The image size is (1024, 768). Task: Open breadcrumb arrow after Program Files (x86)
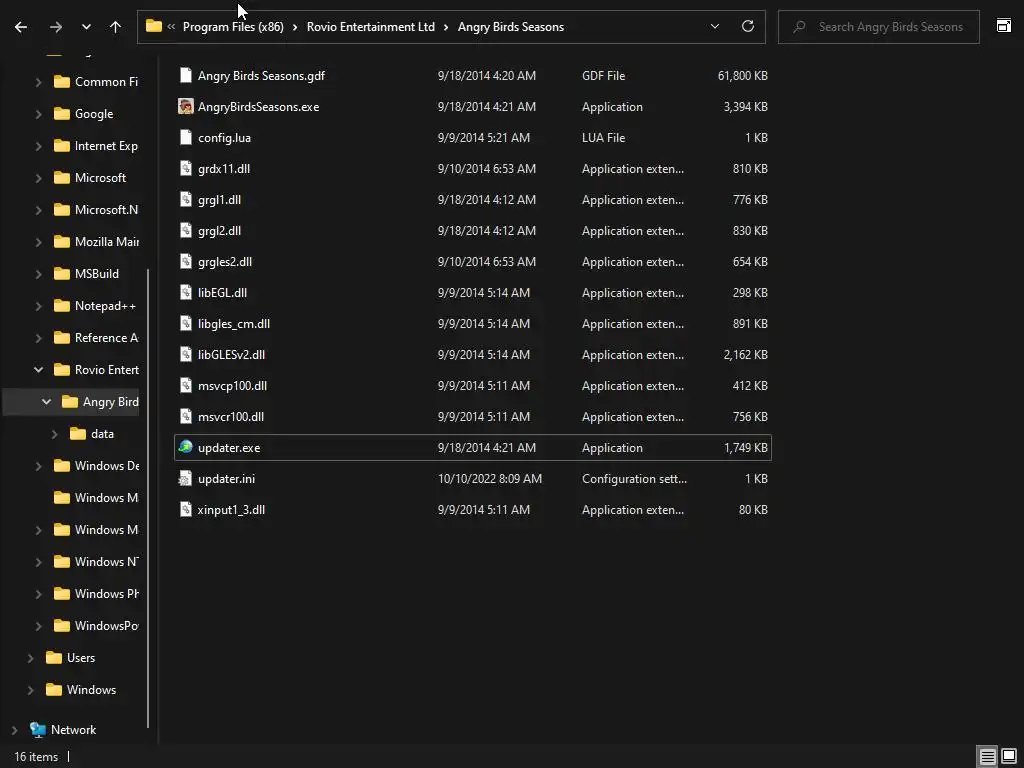(295, 27)
